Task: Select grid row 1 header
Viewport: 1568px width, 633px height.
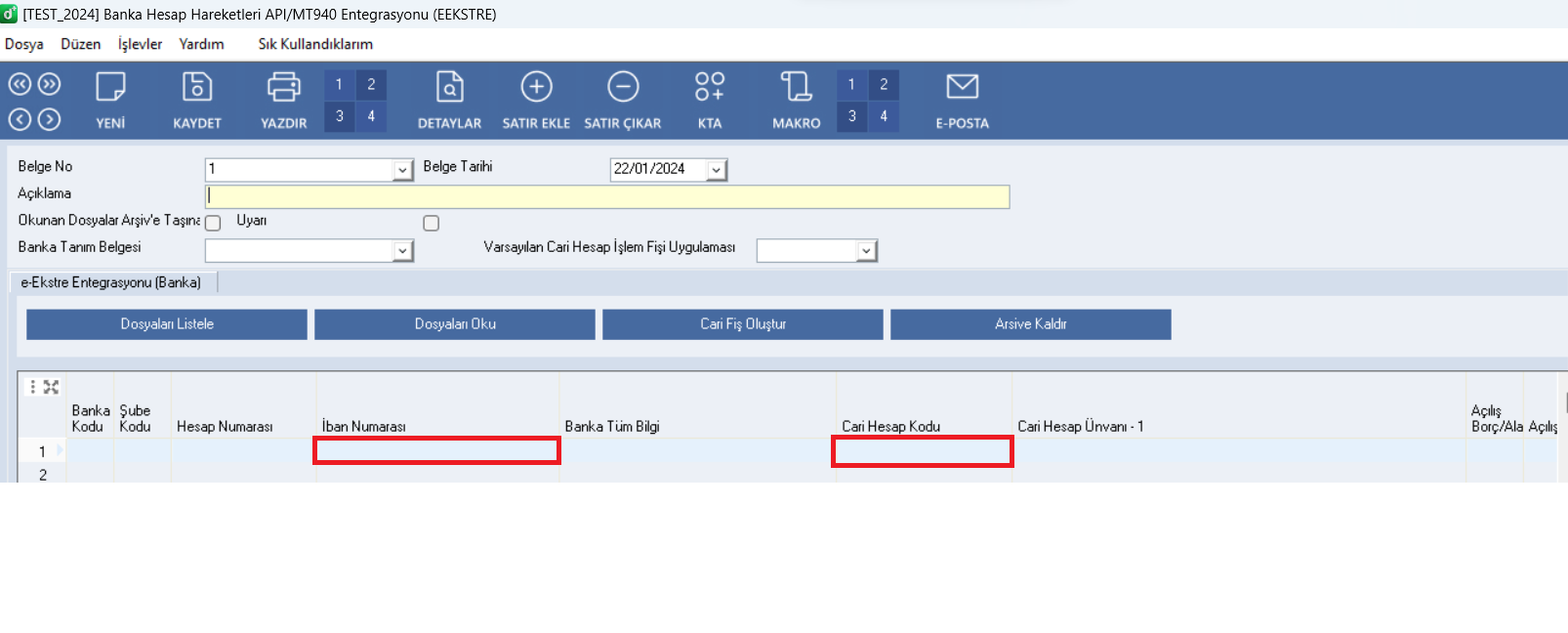Action: point(42,451)
